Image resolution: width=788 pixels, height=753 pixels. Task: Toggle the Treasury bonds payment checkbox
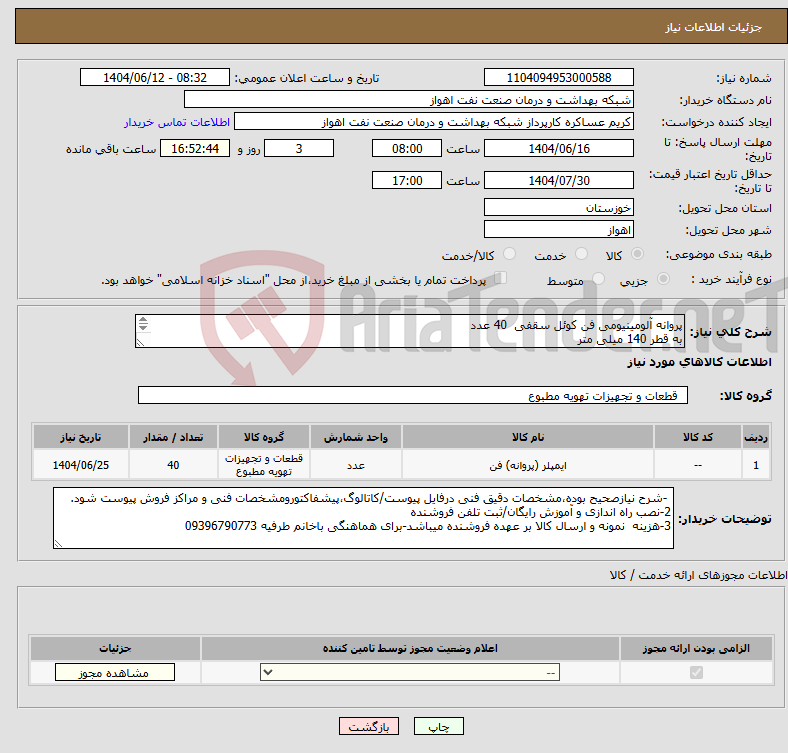(x=501, y=279)
